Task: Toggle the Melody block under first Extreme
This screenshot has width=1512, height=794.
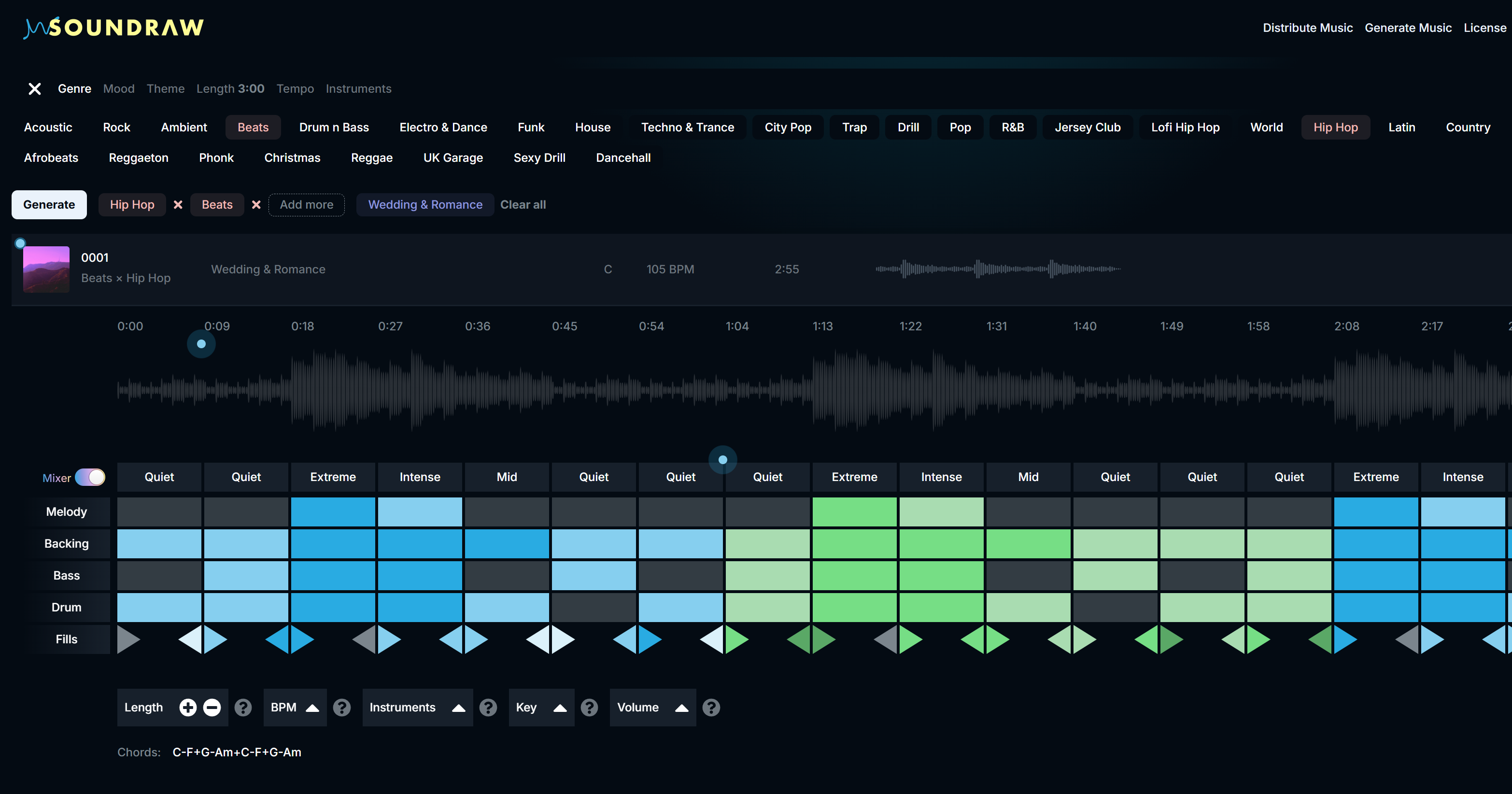Action: click(x=333, y=512)
